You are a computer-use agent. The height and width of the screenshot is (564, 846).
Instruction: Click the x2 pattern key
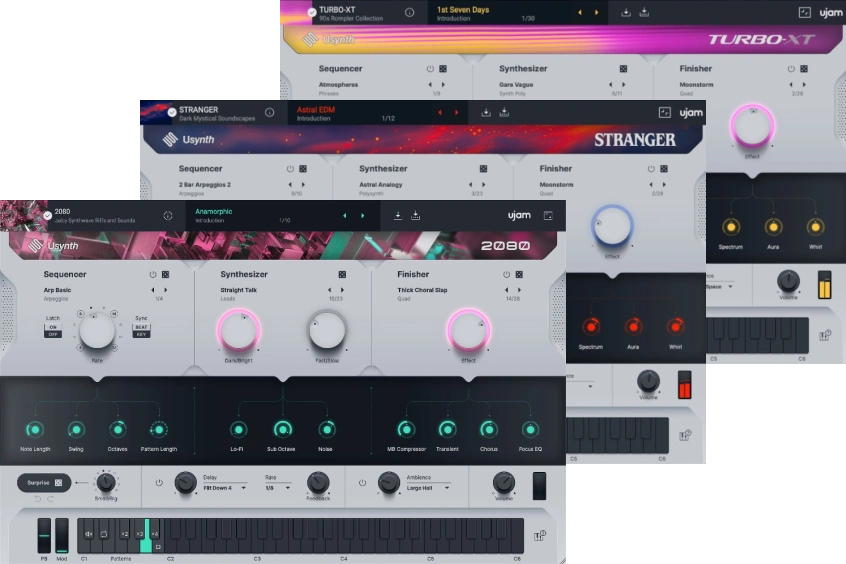click(x=125, y=534)
